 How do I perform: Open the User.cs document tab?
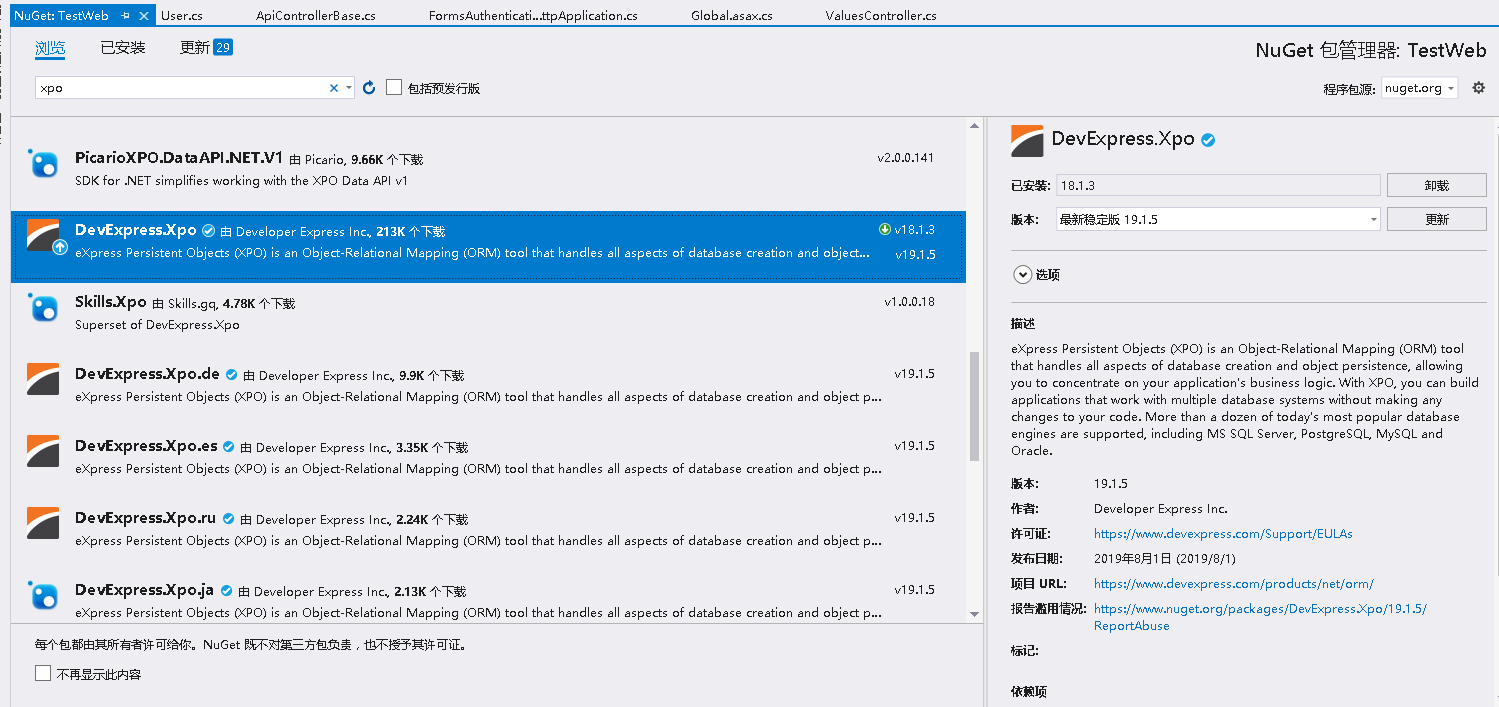pos(182,16)
